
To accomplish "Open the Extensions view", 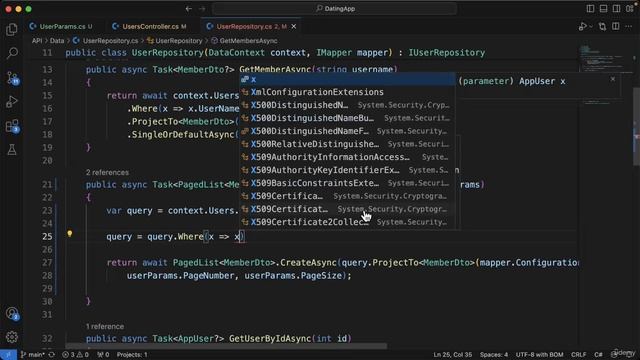I will (x=12, y=126).
